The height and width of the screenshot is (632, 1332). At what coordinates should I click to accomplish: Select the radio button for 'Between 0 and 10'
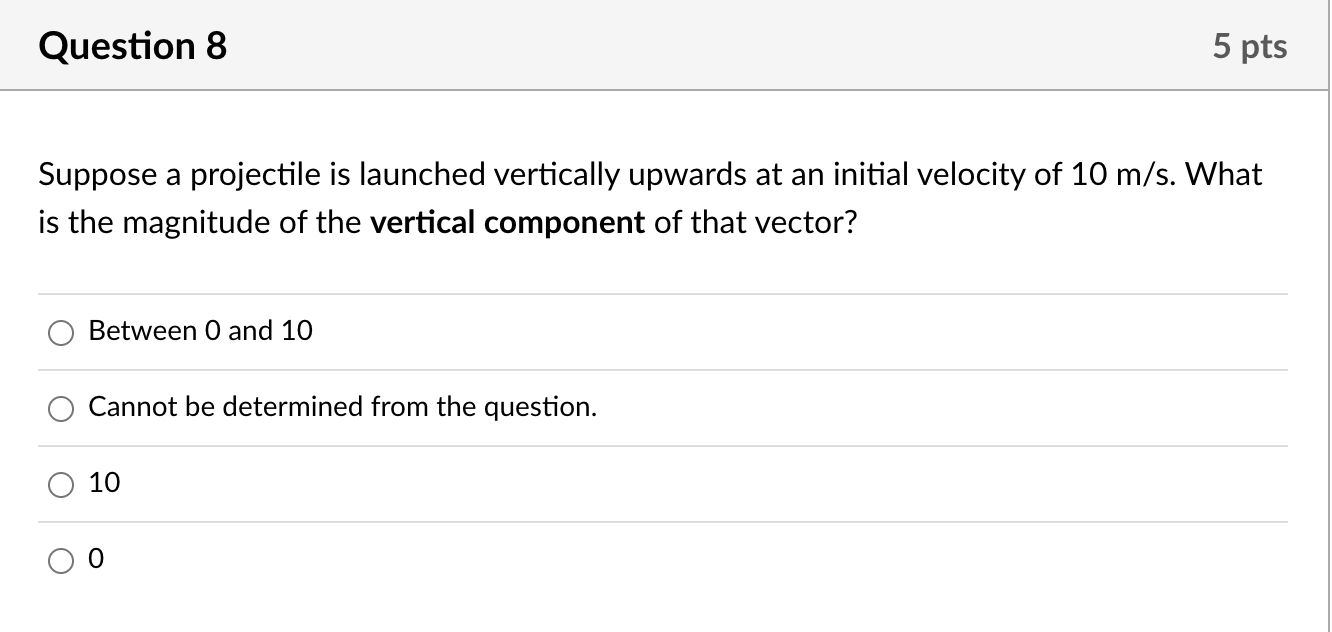61,332
